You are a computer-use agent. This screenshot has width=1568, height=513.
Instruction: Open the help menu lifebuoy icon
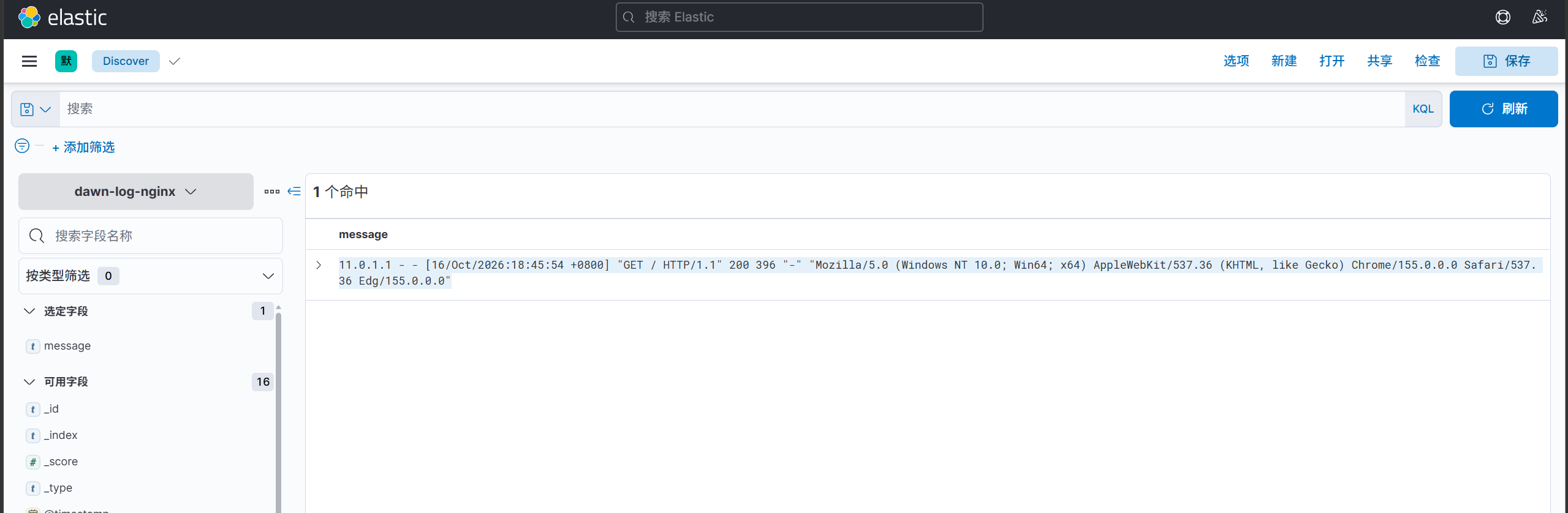click(x=1502, y=17)
